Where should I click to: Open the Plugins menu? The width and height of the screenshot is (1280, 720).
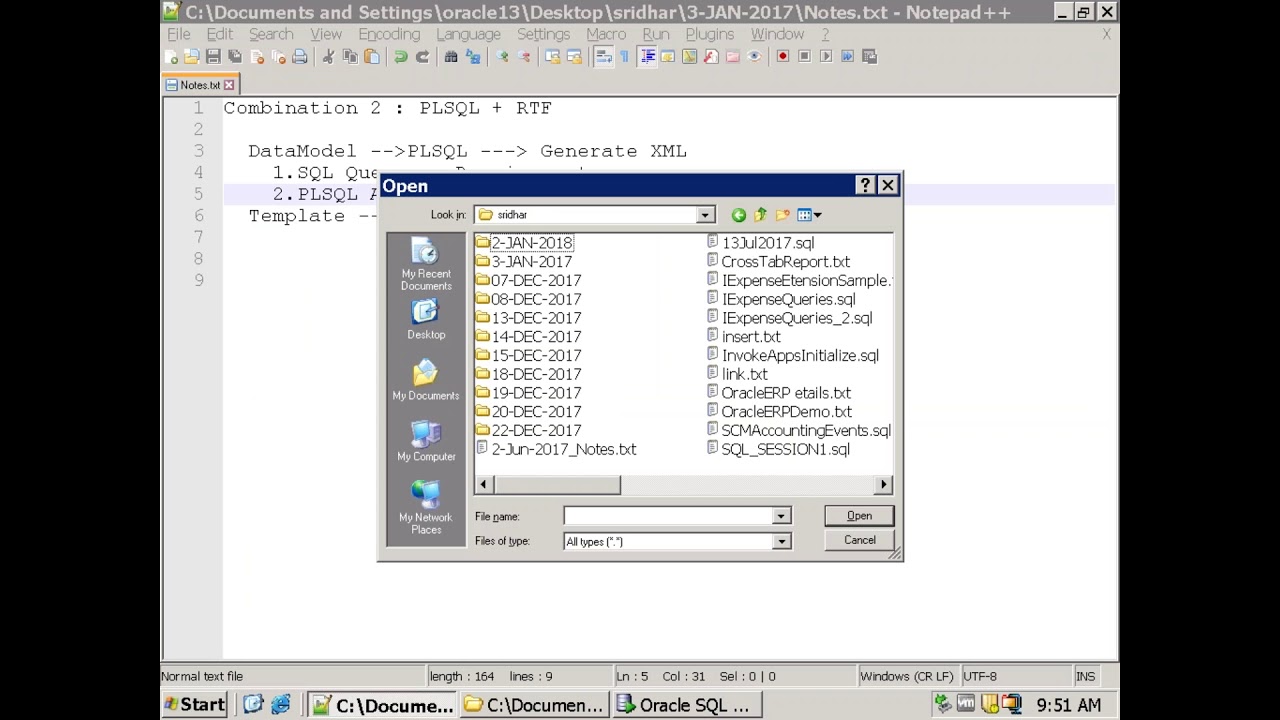click(x=709, y=34)
